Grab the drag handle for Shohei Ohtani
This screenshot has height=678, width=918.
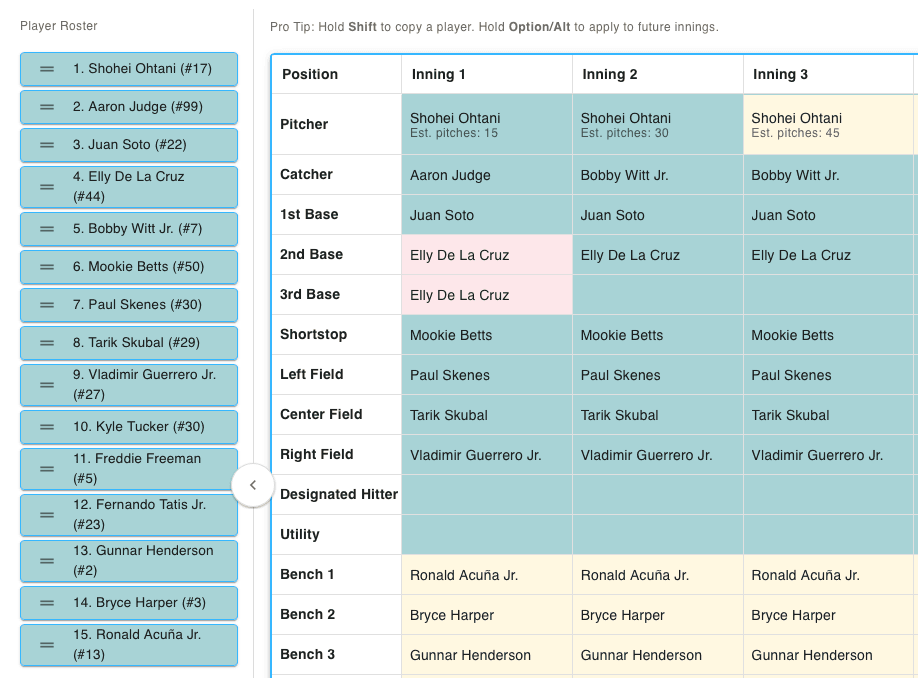pyautogui.click(x=46, y=69)
